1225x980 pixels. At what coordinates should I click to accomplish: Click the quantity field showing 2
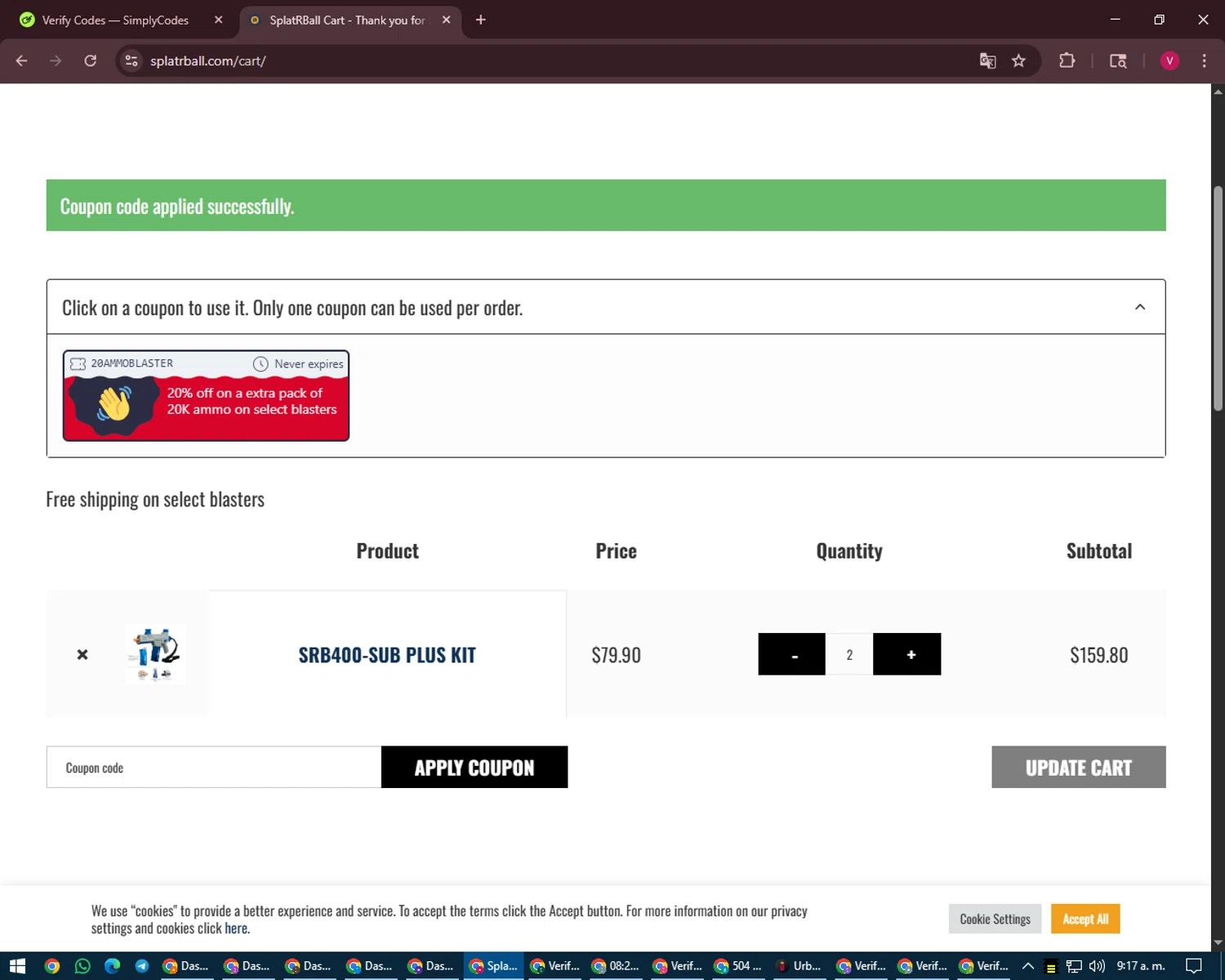[849, 654]
